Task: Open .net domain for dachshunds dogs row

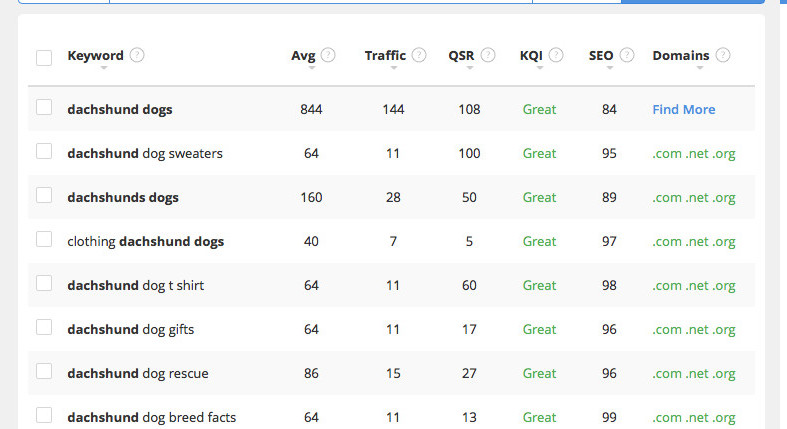Action: [x=697, y=198]
